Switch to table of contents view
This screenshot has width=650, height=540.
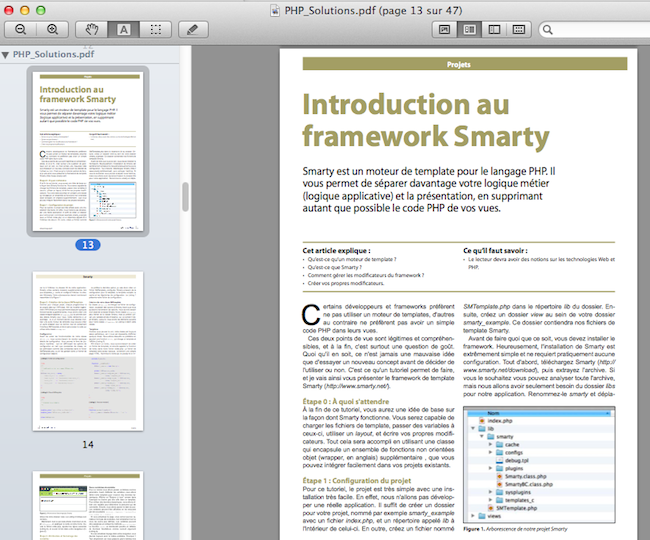494,29
